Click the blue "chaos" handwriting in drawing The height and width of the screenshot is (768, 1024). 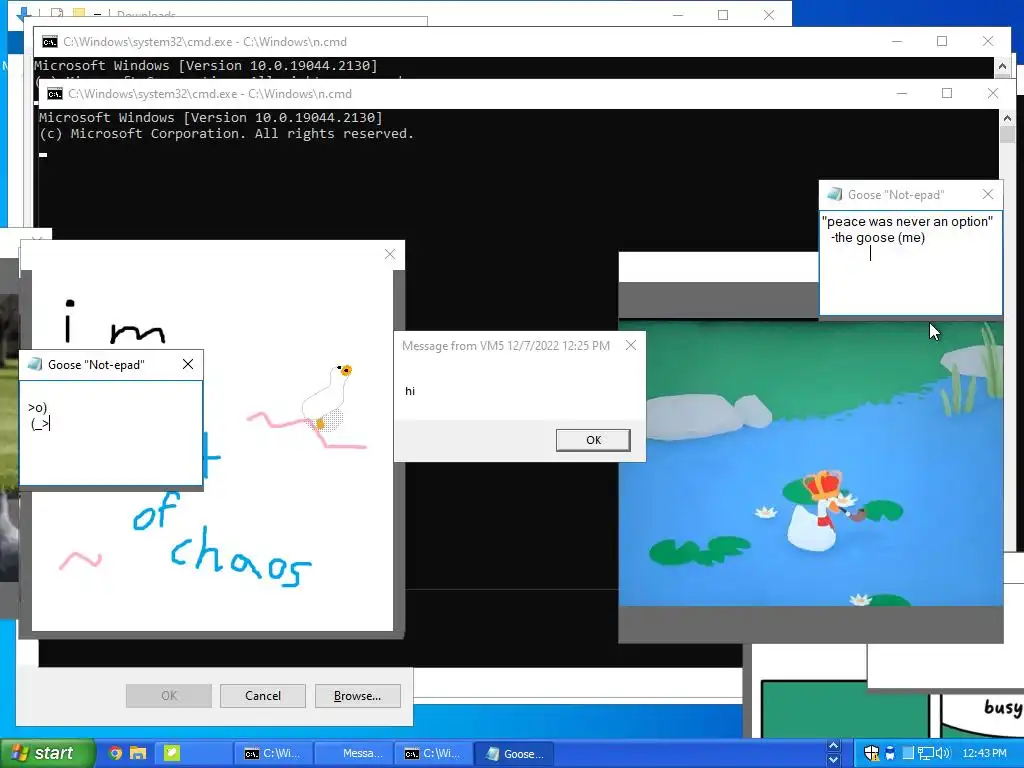[240, 557]
